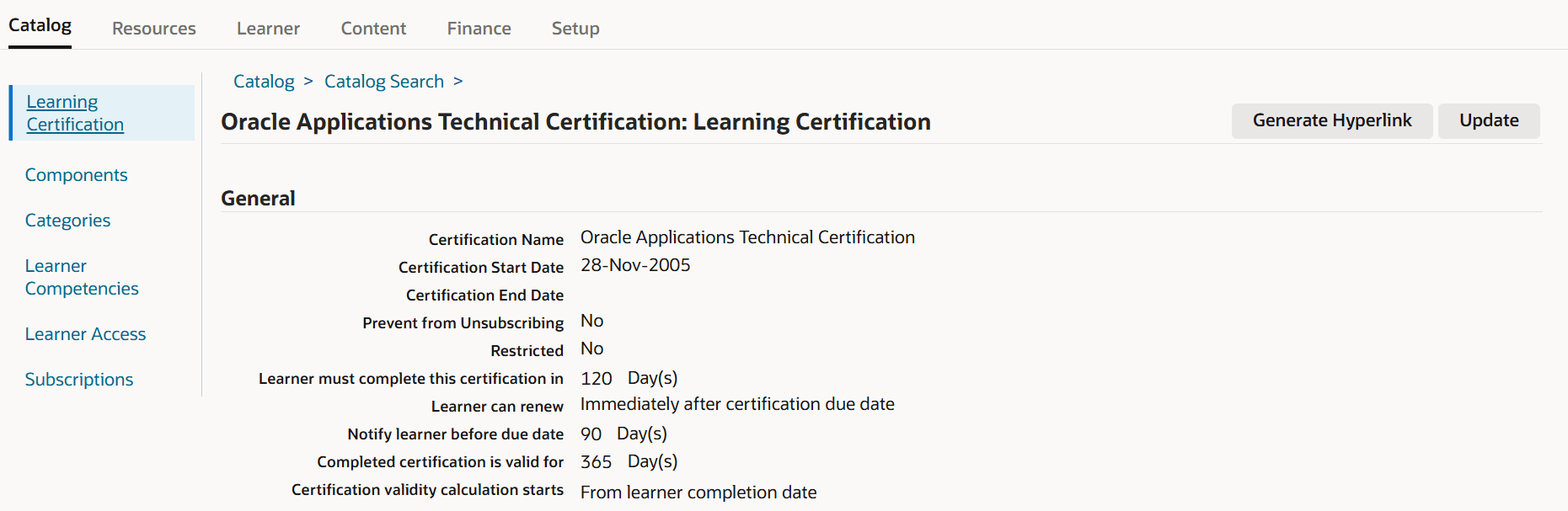Go to the Learner tab
The image size is (1568, 511).
click(268, 29)
